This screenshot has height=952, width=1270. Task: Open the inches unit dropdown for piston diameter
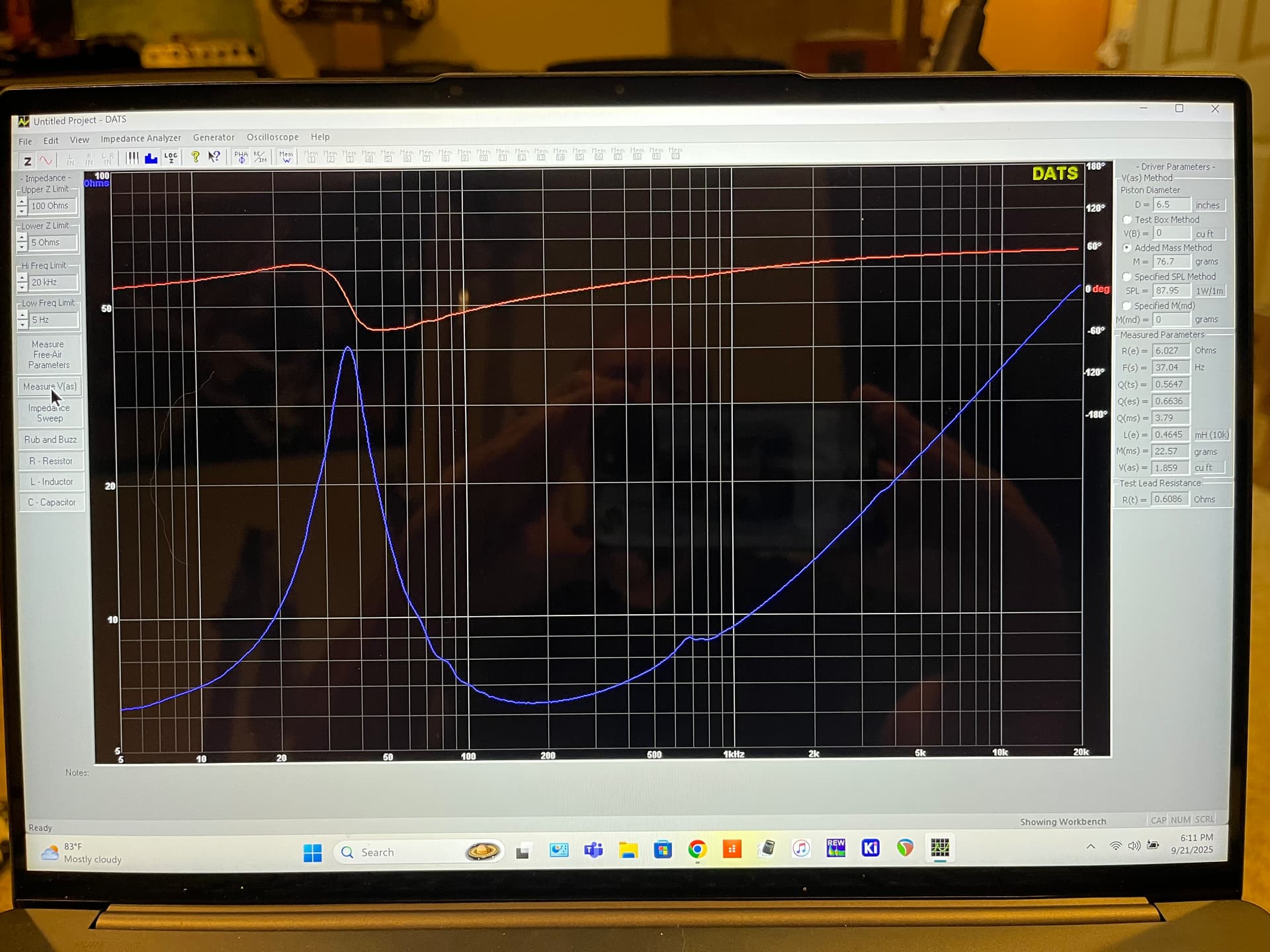[x=1208, y=205]
